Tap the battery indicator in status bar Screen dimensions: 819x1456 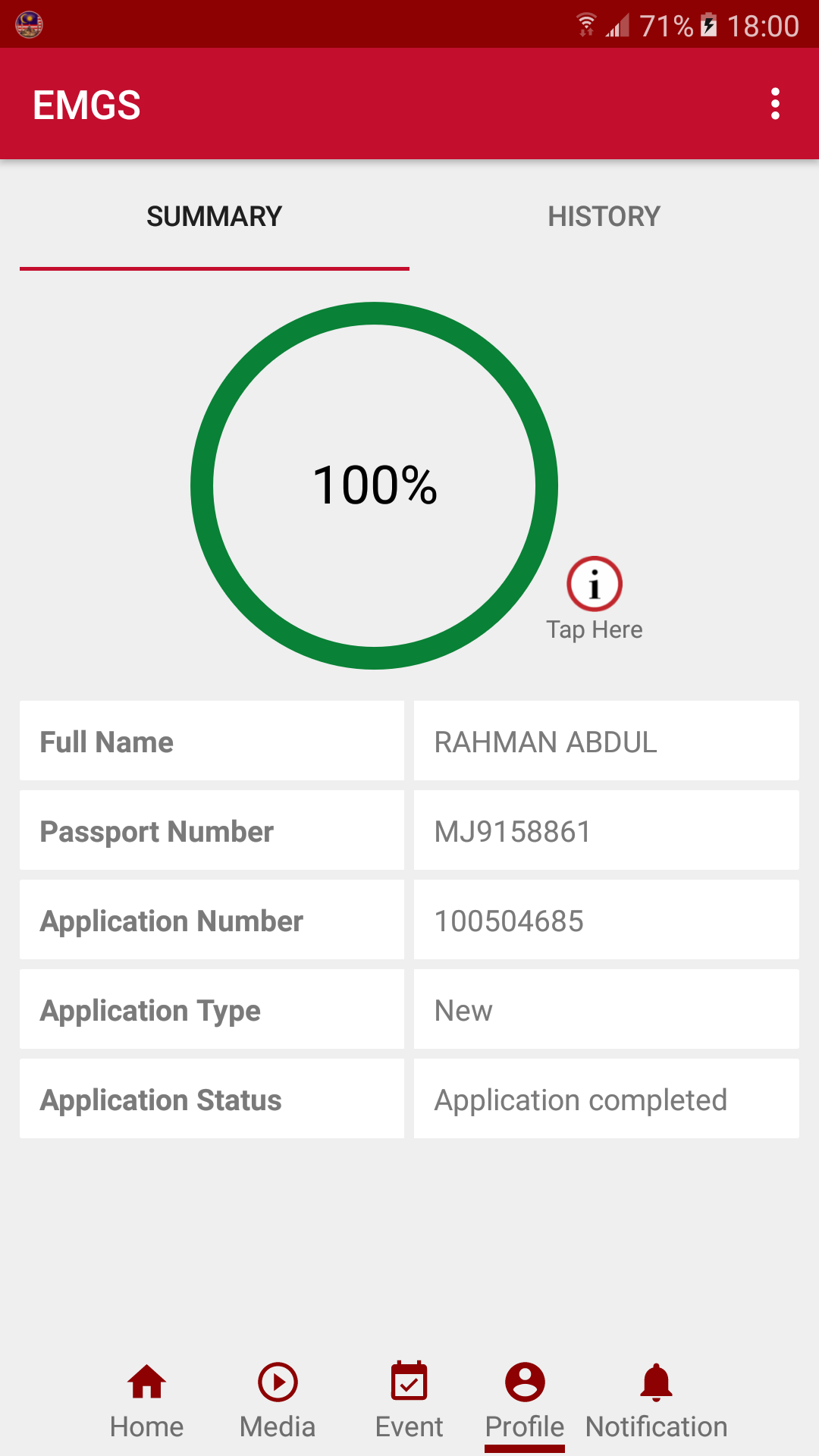[x=709, y=25]
